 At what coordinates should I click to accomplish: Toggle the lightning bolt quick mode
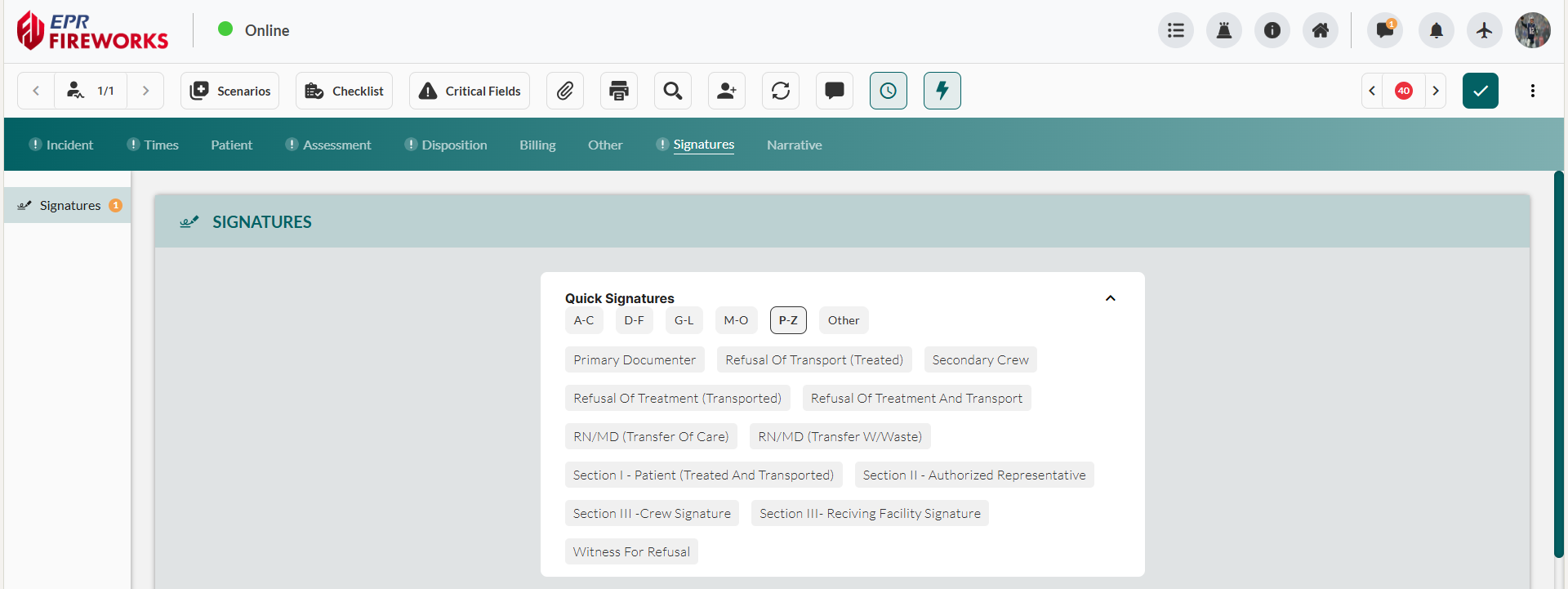942,91
